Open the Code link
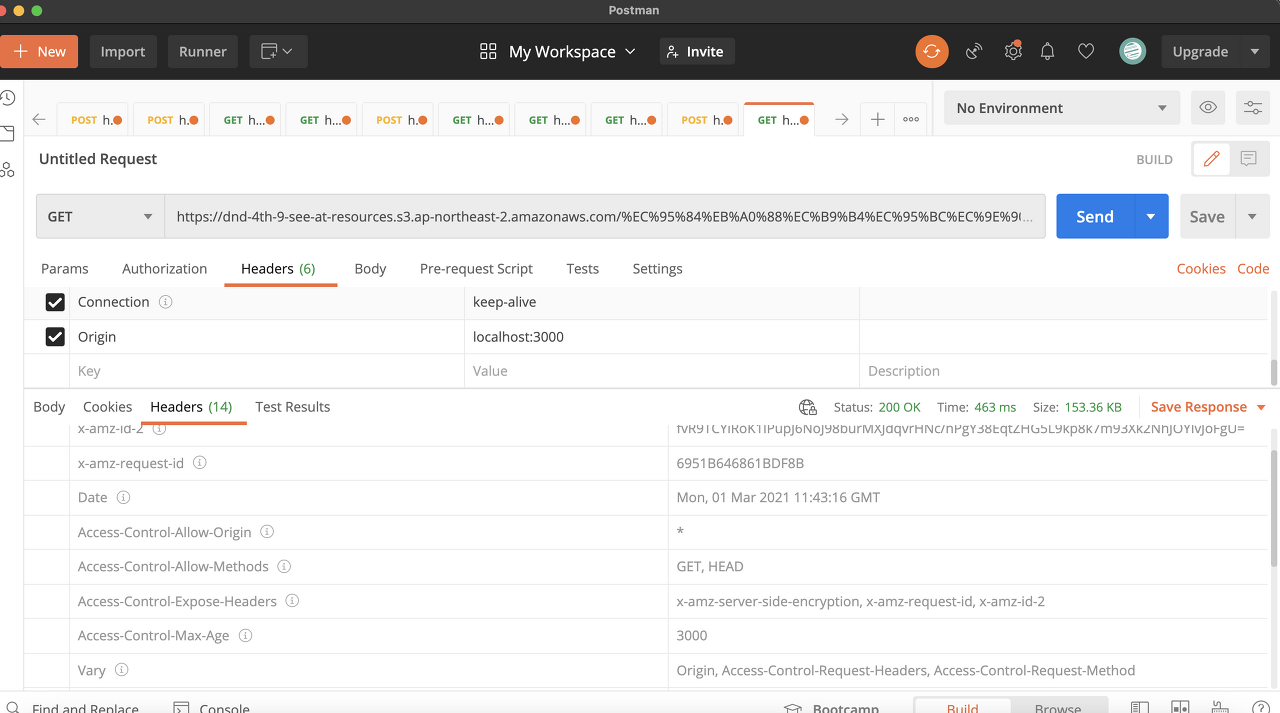1280x713 pixels. point(1253,269)
